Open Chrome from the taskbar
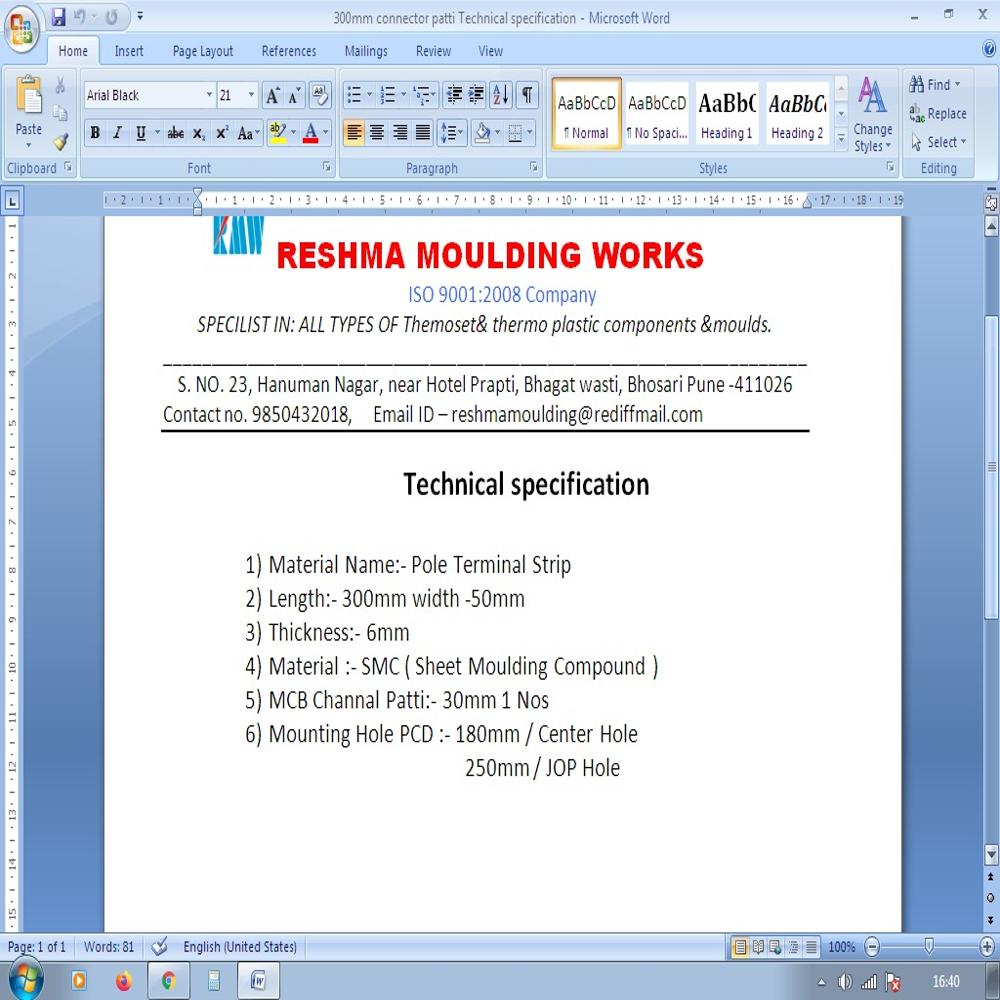Screen dimensions: 1000x1000 point(168,980)
